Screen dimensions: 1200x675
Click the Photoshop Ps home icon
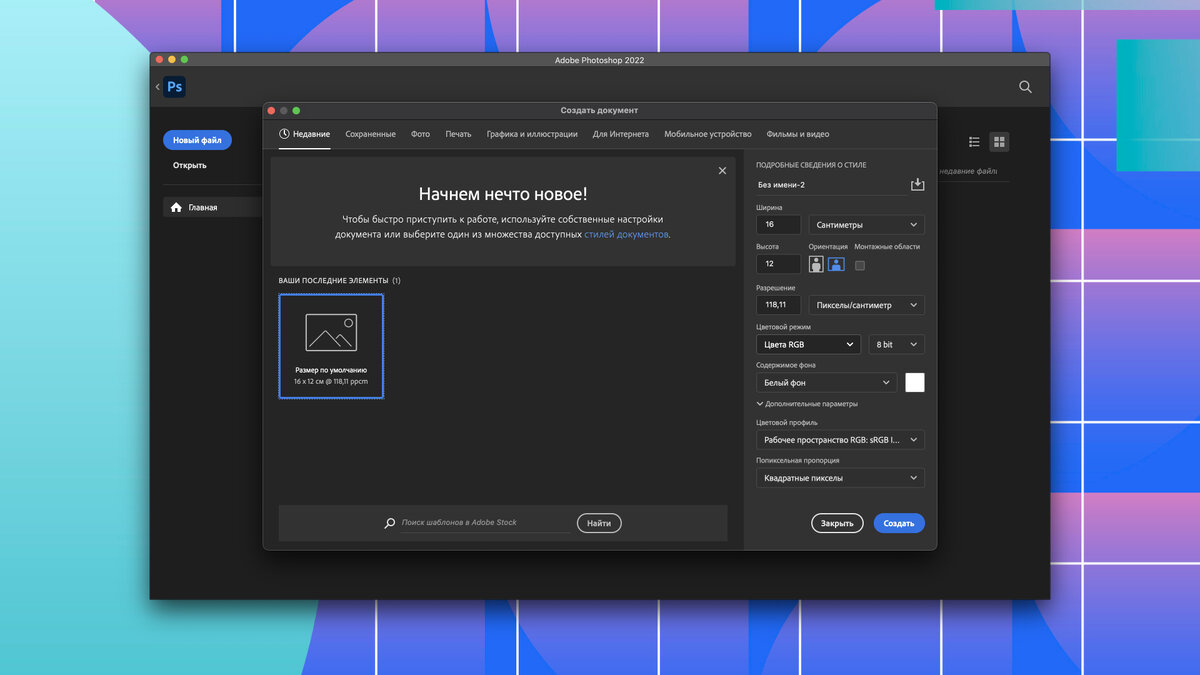[175, 87]
